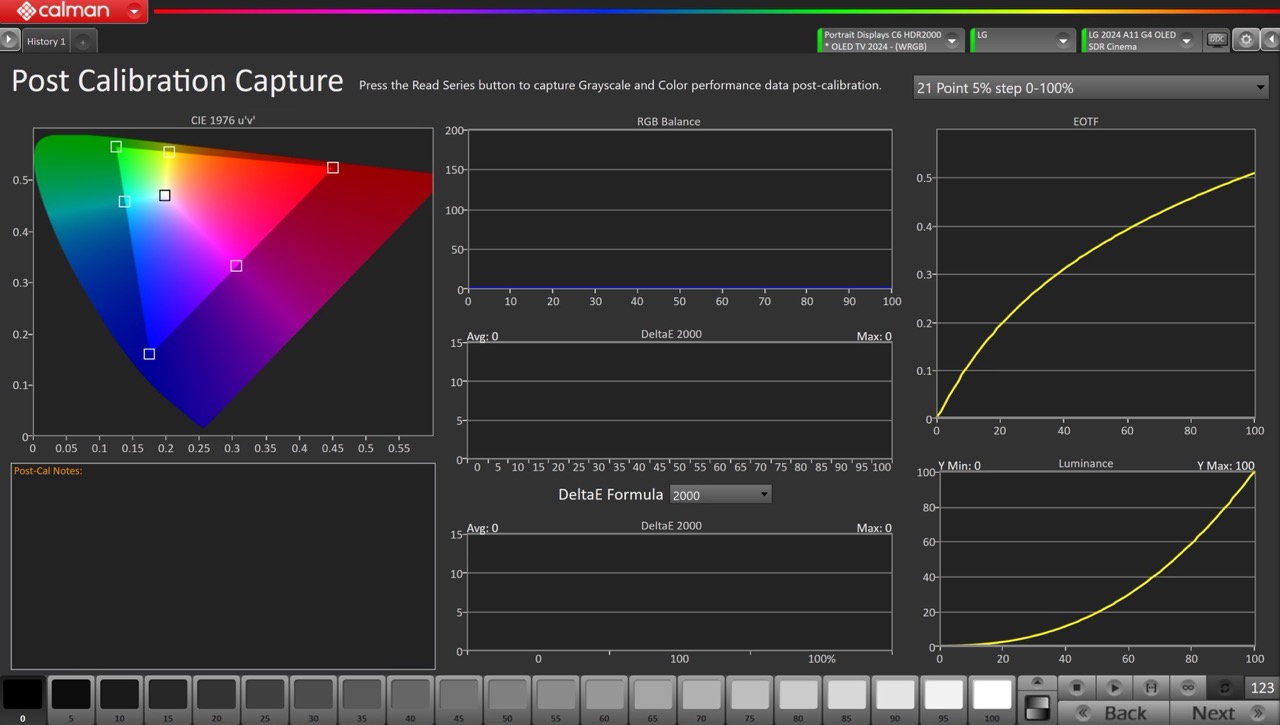Click the stop measurement button
Viewport: 1280px width, 725px height.
pos(1076,688)
